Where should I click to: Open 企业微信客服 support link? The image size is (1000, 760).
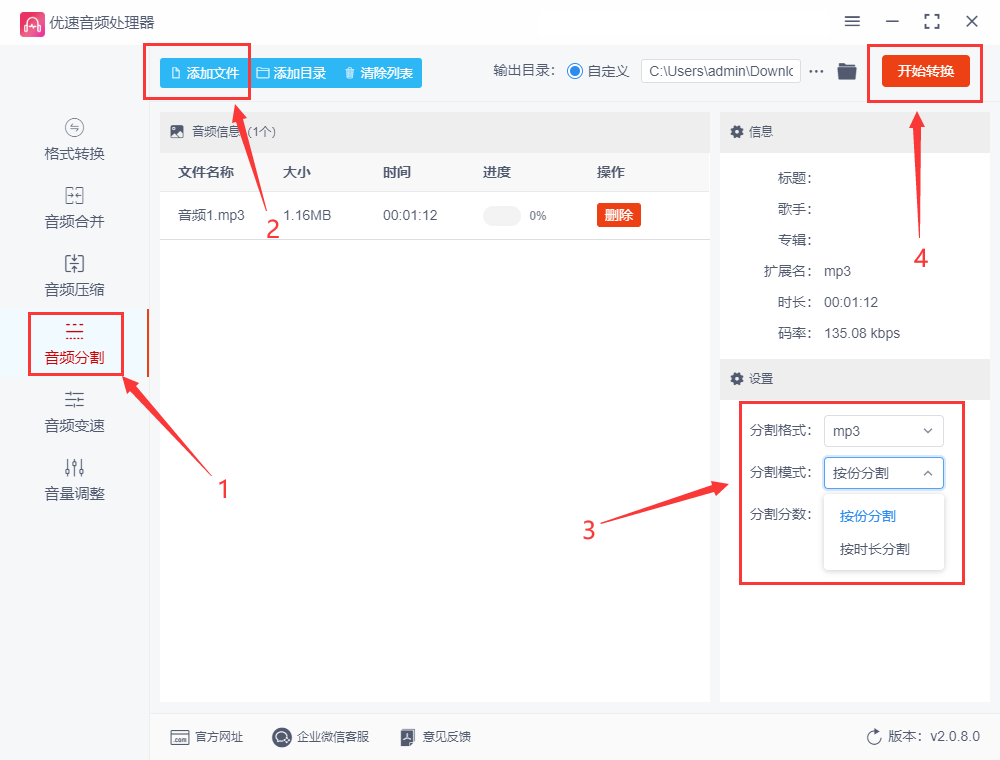(333, 737)
